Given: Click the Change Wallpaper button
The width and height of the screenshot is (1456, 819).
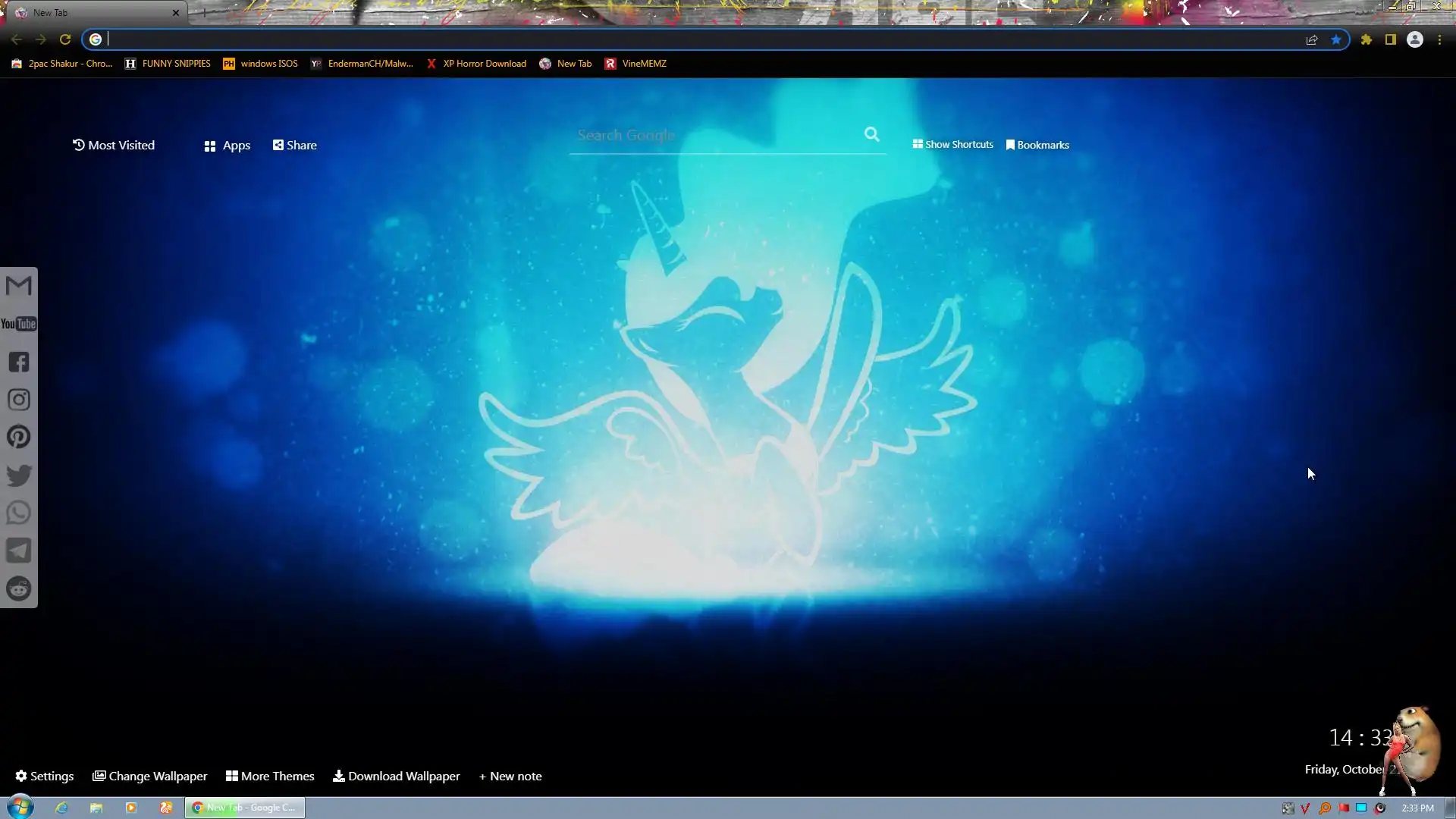Looking at the screenshot, I should [x=149, y=776].
